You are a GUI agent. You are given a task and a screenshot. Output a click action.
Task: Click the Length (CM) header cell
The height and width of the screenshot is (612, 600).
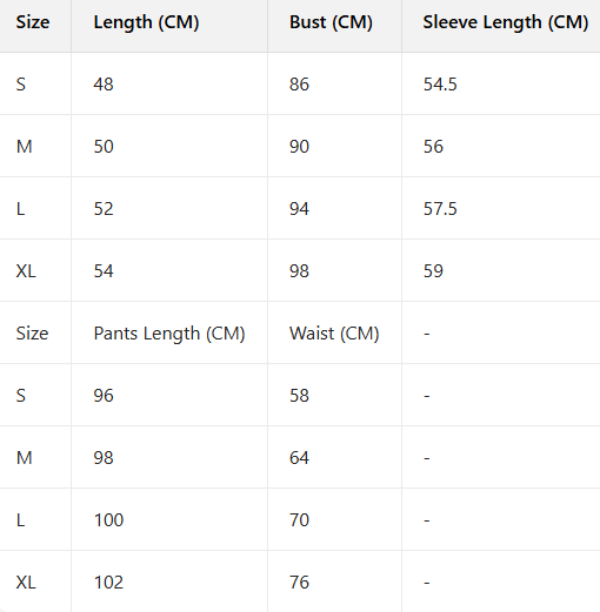click(145, 22)
